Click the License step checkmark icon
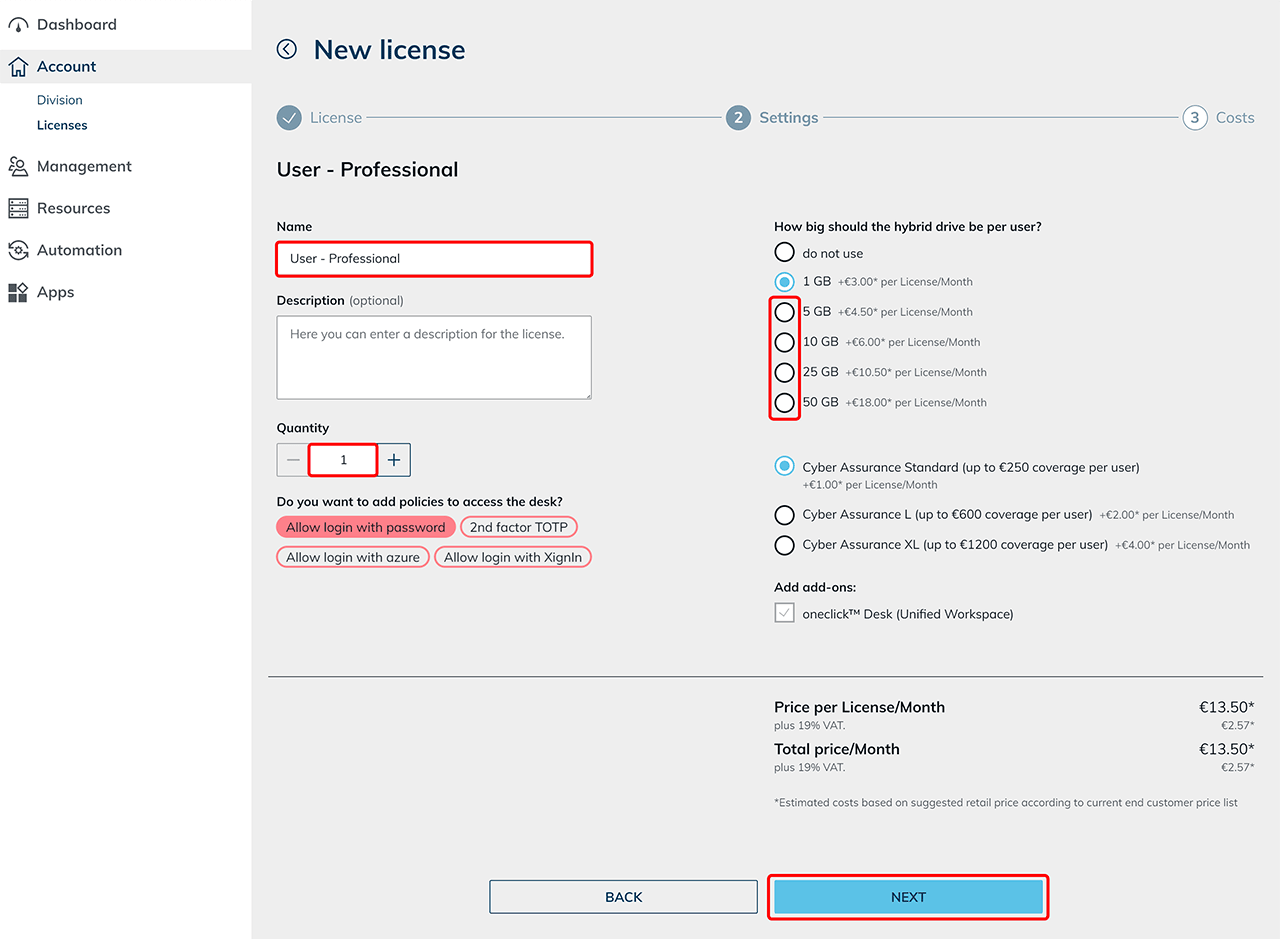This screenshot has width=1280, height=939. pyautogui.click(x=289, y=118)
